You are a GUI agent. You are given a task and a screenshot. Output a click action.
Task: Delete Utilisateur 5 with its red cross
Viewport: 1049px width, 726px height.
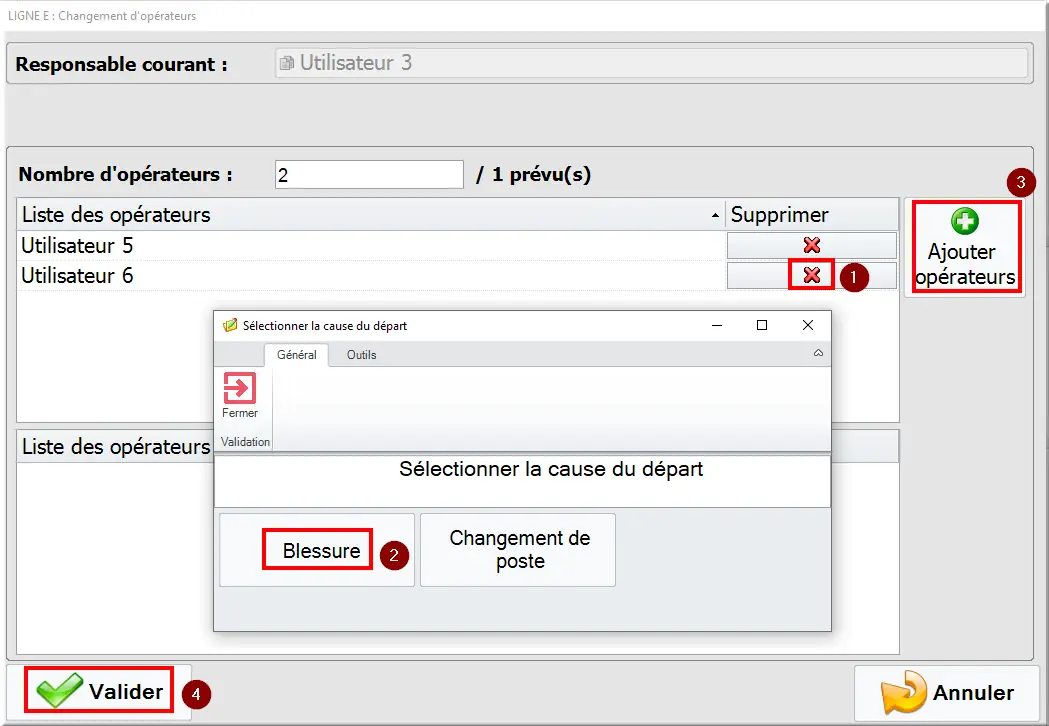pos(812,245)
